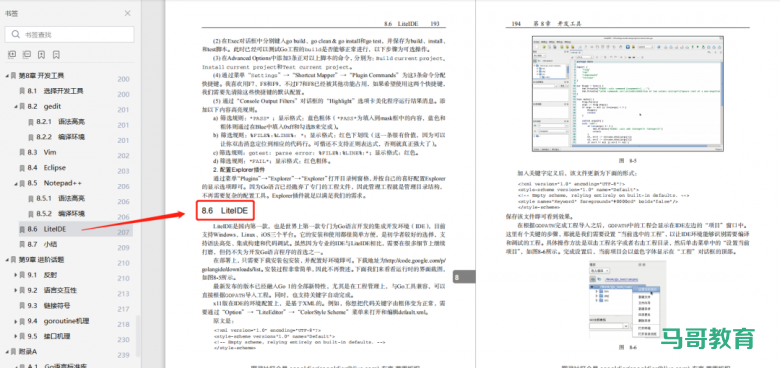
Task: Click the 8.6 LiteIDE section heading on page 193
Action: click(225, 211)
